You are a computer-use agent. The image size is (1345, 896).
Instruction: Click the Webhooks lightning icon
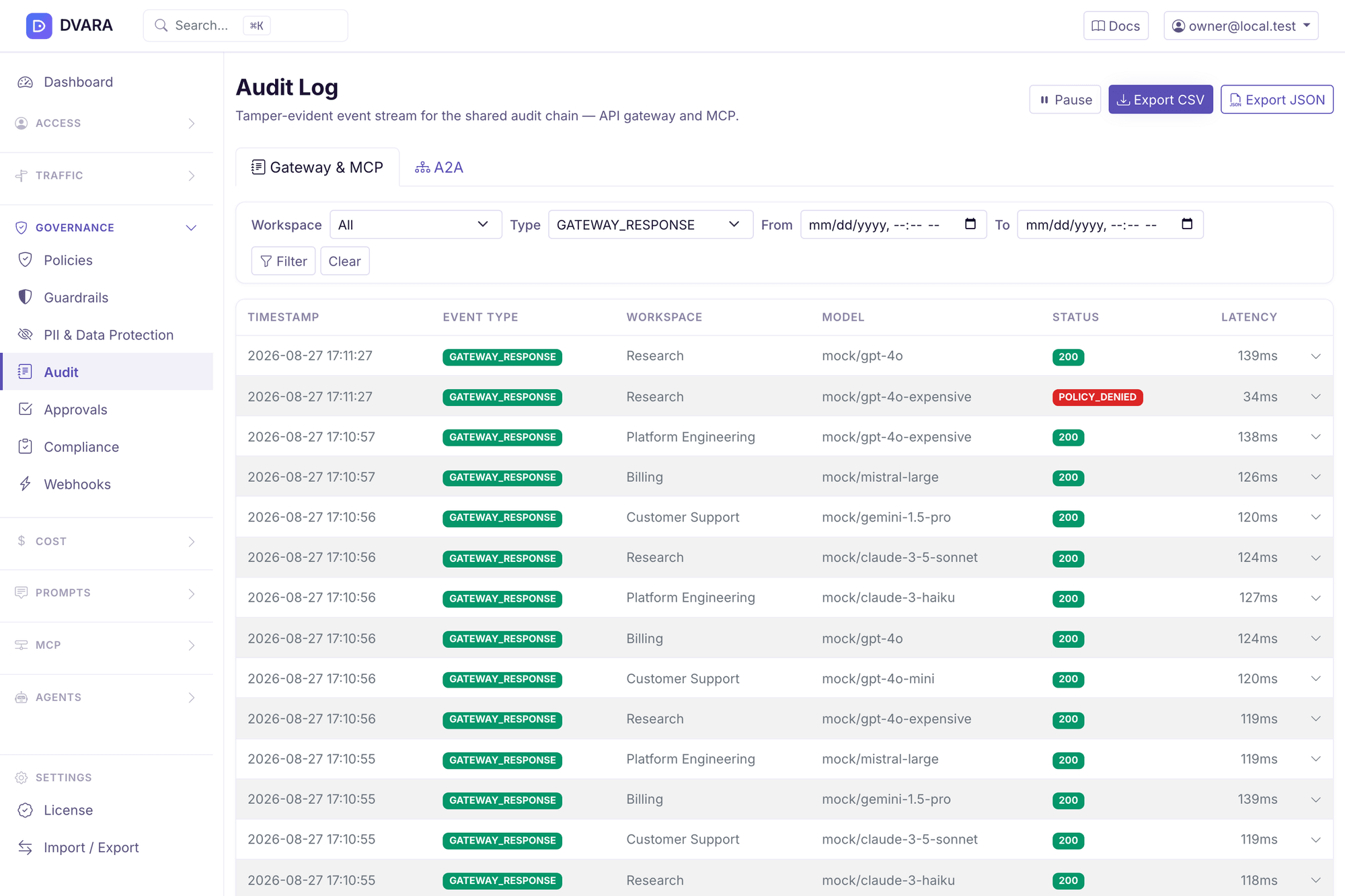point(26,484)
